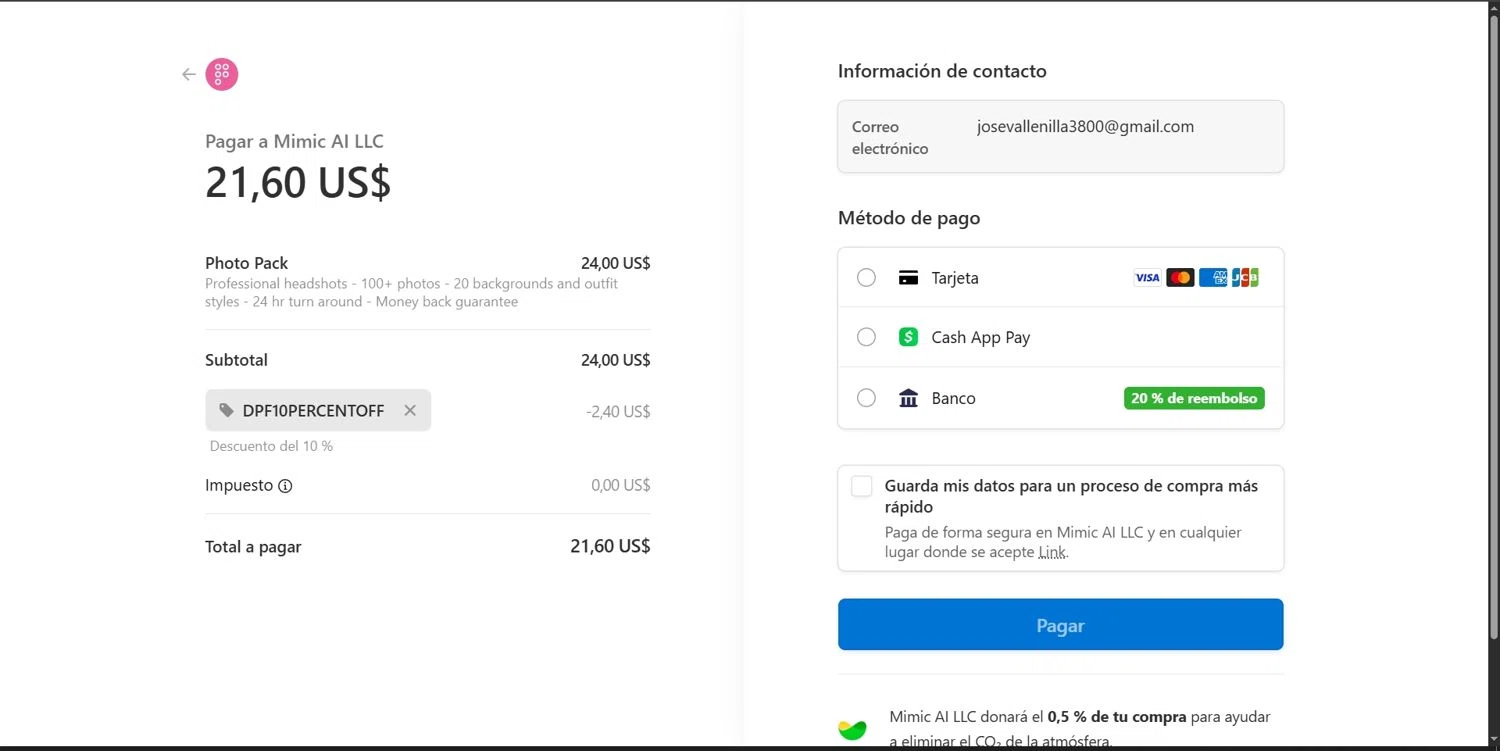The width and height of the screenshot is (1500, 751).
Task: Select the Banco payment radio button
Action: 866,398
